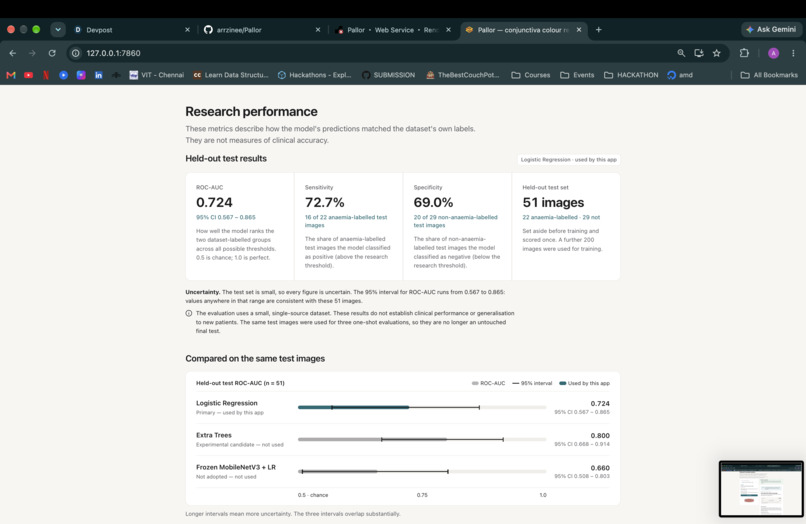The height and width of the screenshot is (524, 806).
Task: Click the Specificity value 69.0%
Action: tap(433, 203)
